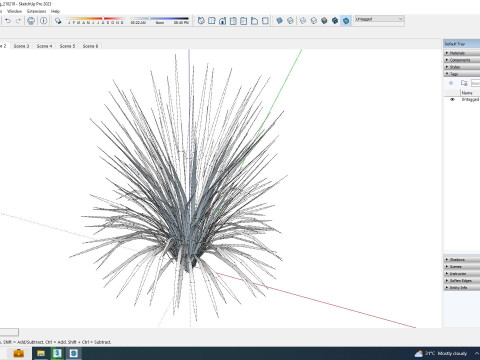Screen dimensions: 480x360
Task: Click the Add Tag Folder icon
Action: 464,83
